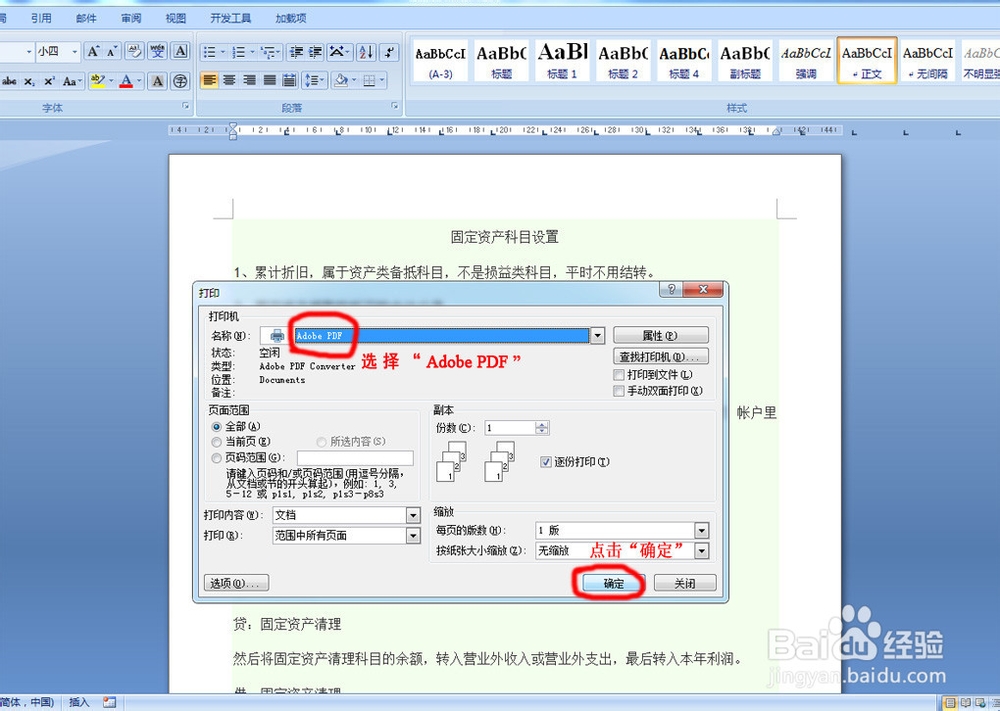
Task: Open the font color dropdown arrow
Action: (x=139, y=81)
